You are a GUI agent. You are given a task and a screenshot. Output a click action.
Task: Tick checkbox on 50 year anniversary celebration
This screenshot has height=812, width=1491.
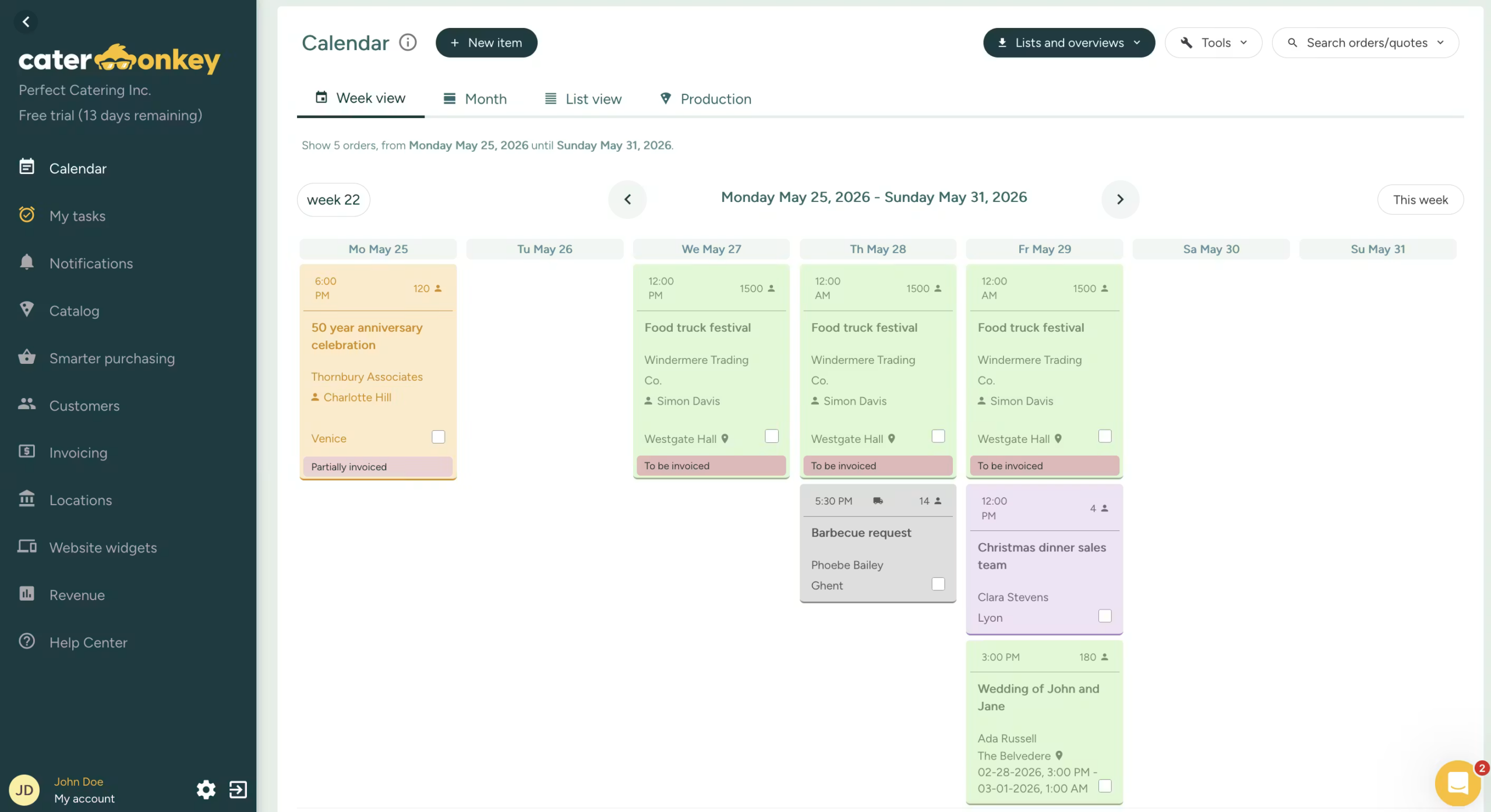(x=438, y=437)
